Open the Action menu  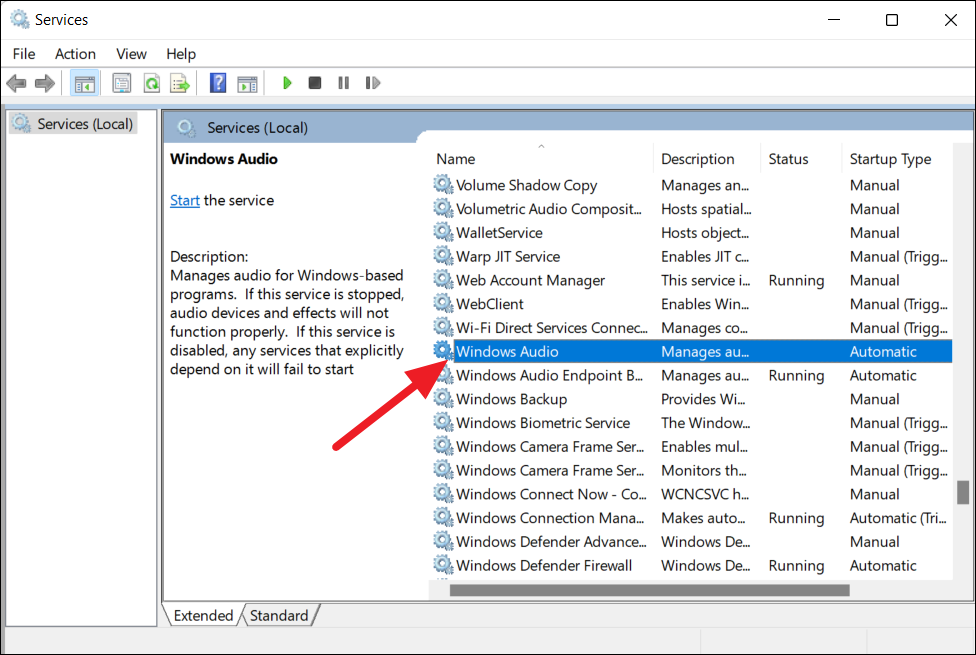tap(75, 54)
